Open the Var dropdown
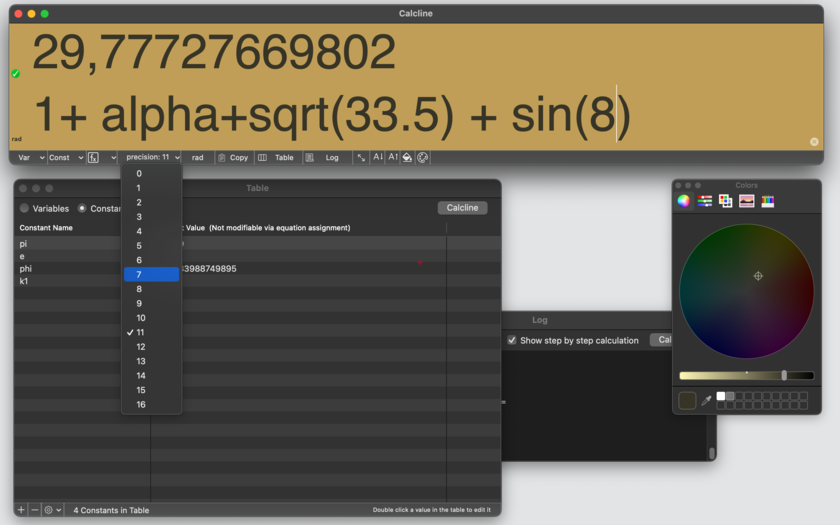 click(x=31, y=158)
